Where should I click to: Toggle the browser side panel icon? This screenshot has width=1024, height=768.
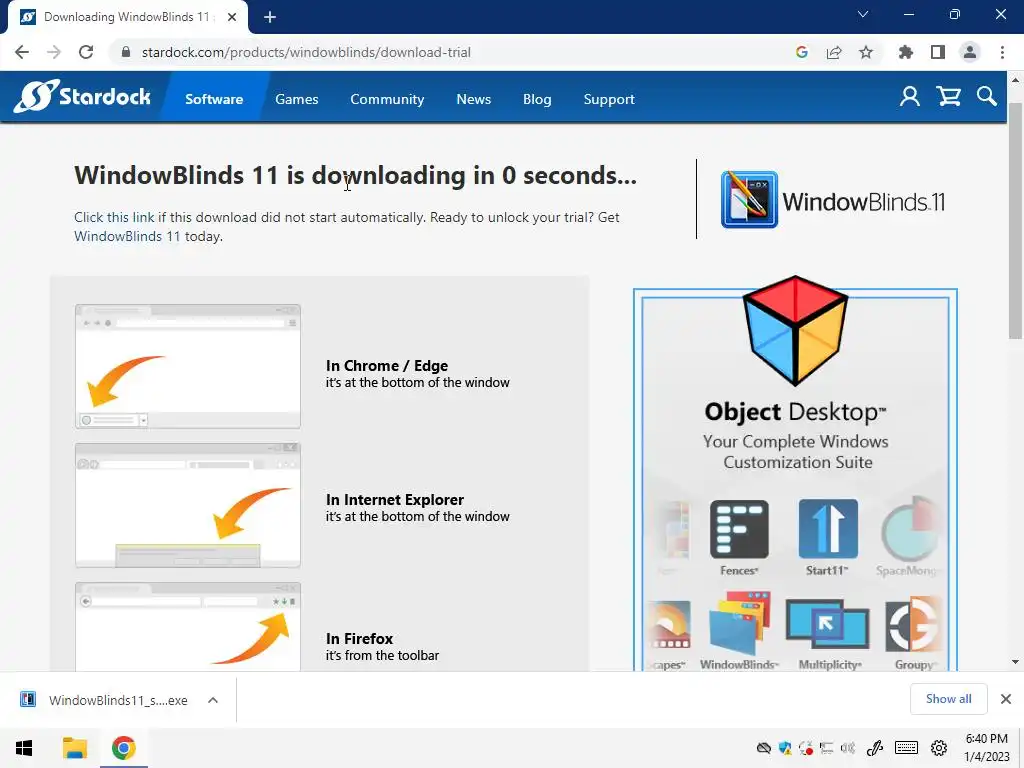[938, 52]
